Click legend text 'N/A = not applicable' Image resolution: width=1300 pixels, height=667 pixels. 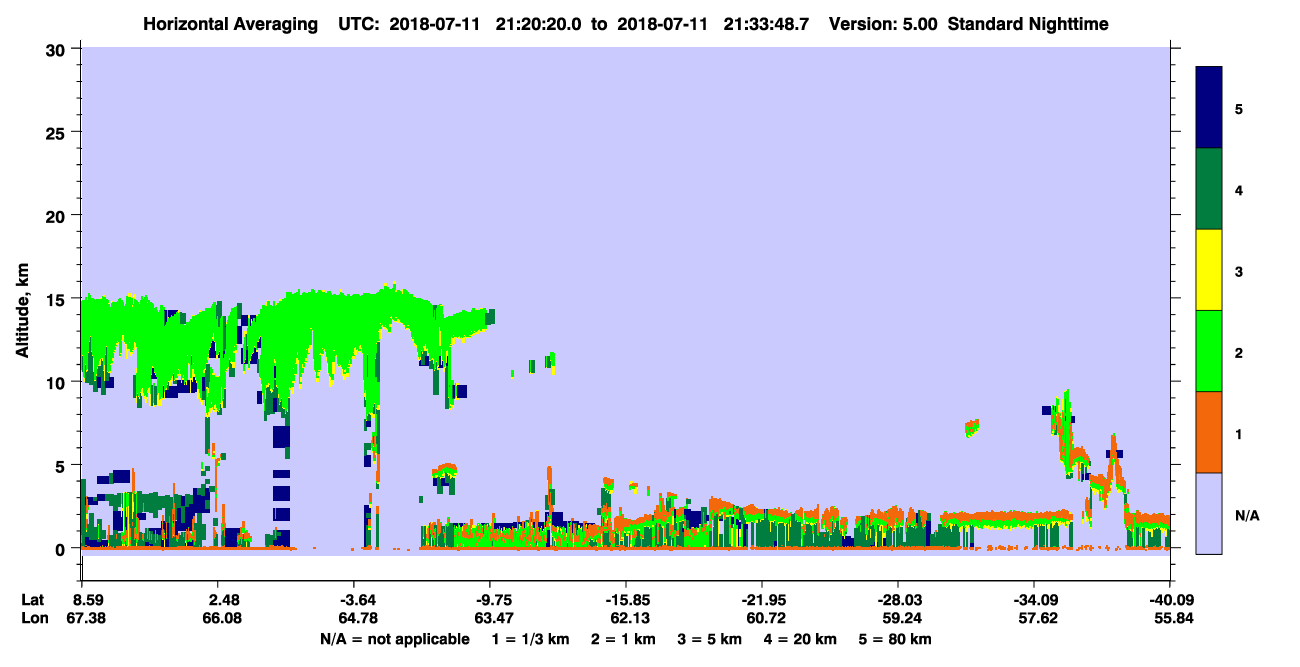(x=394, y=639)
